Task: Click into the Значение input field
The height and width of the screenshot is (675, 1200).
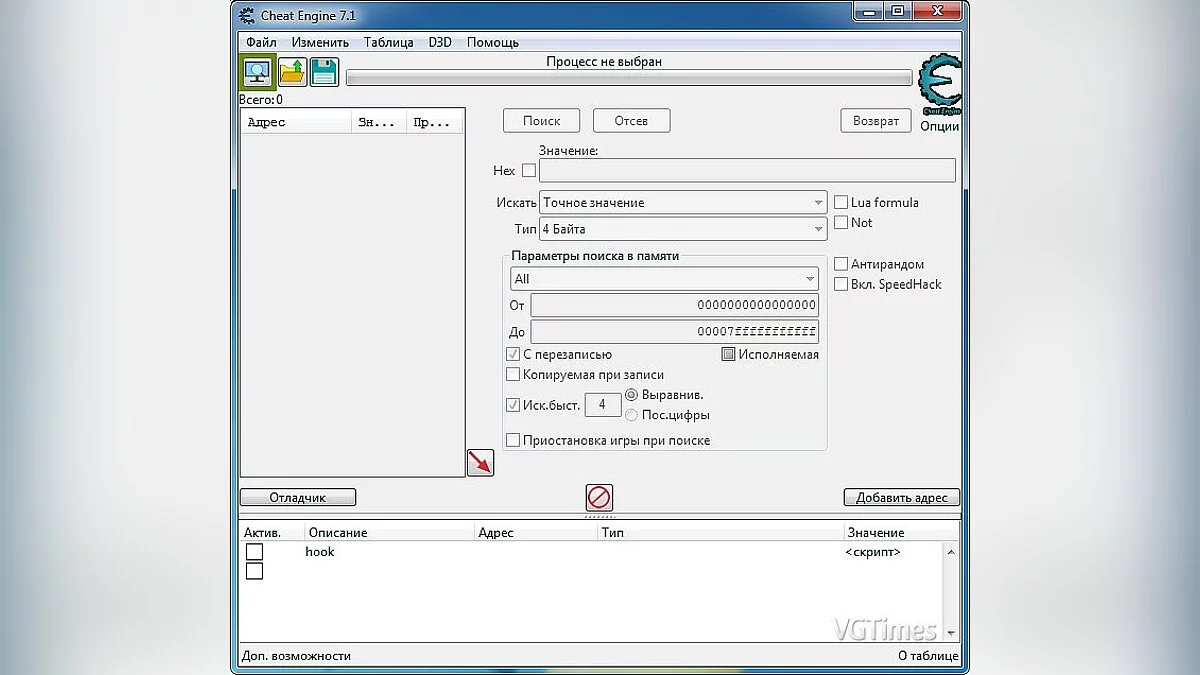Action: [x=746, y=171]
